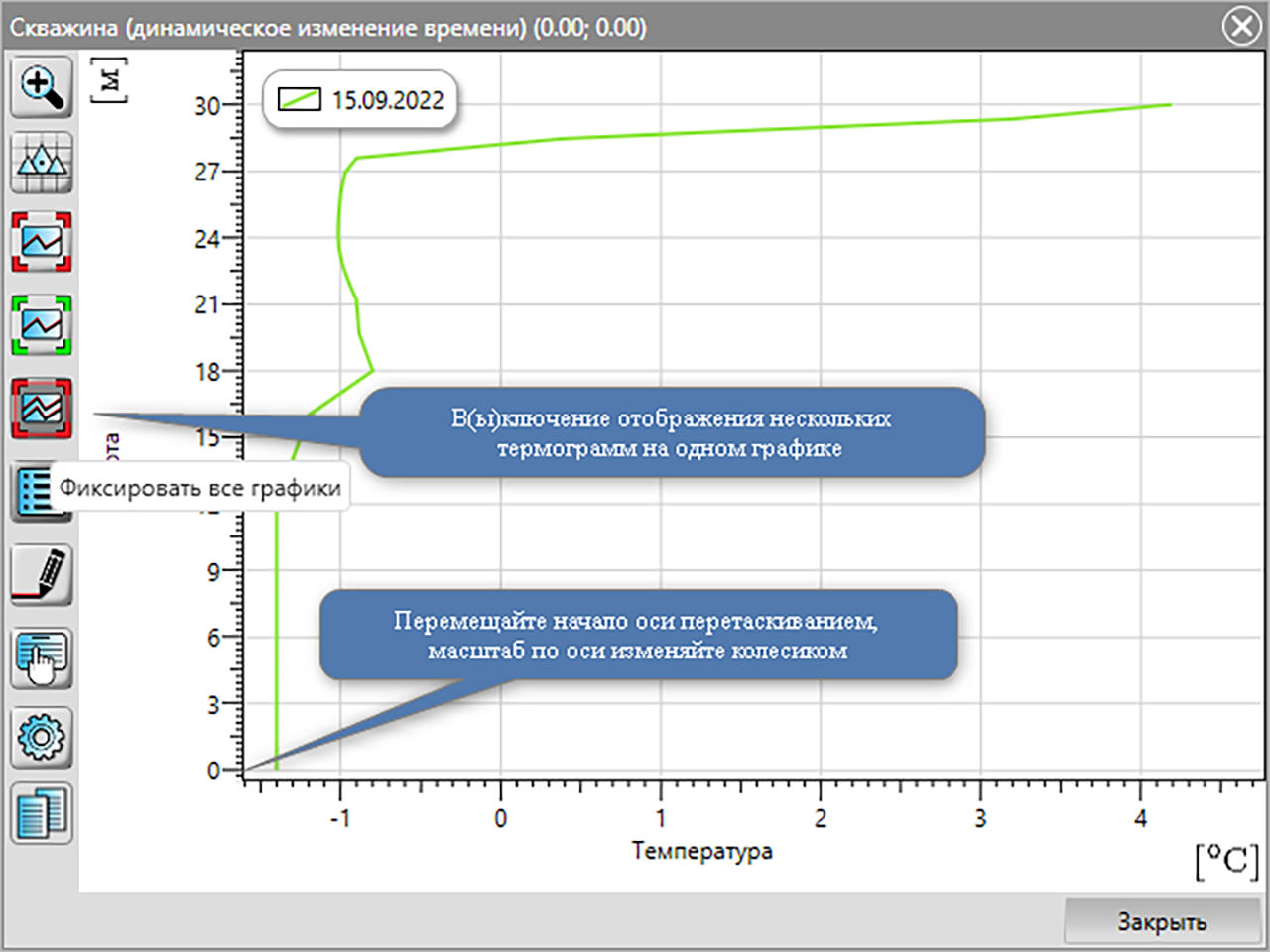Open the list legend icon

35,492
